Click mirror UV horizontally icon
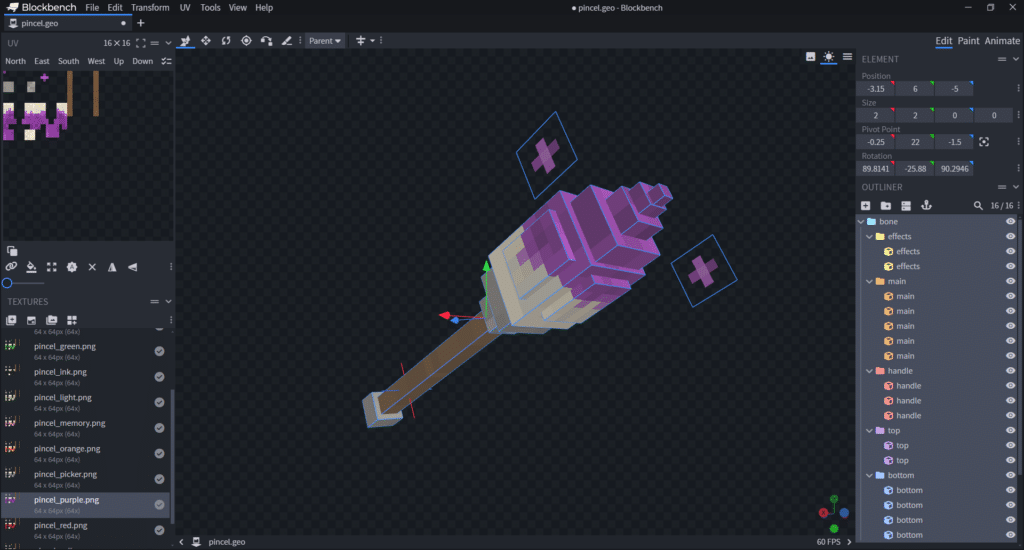This screenshot has width=1024, height=550. click(112, 267)
